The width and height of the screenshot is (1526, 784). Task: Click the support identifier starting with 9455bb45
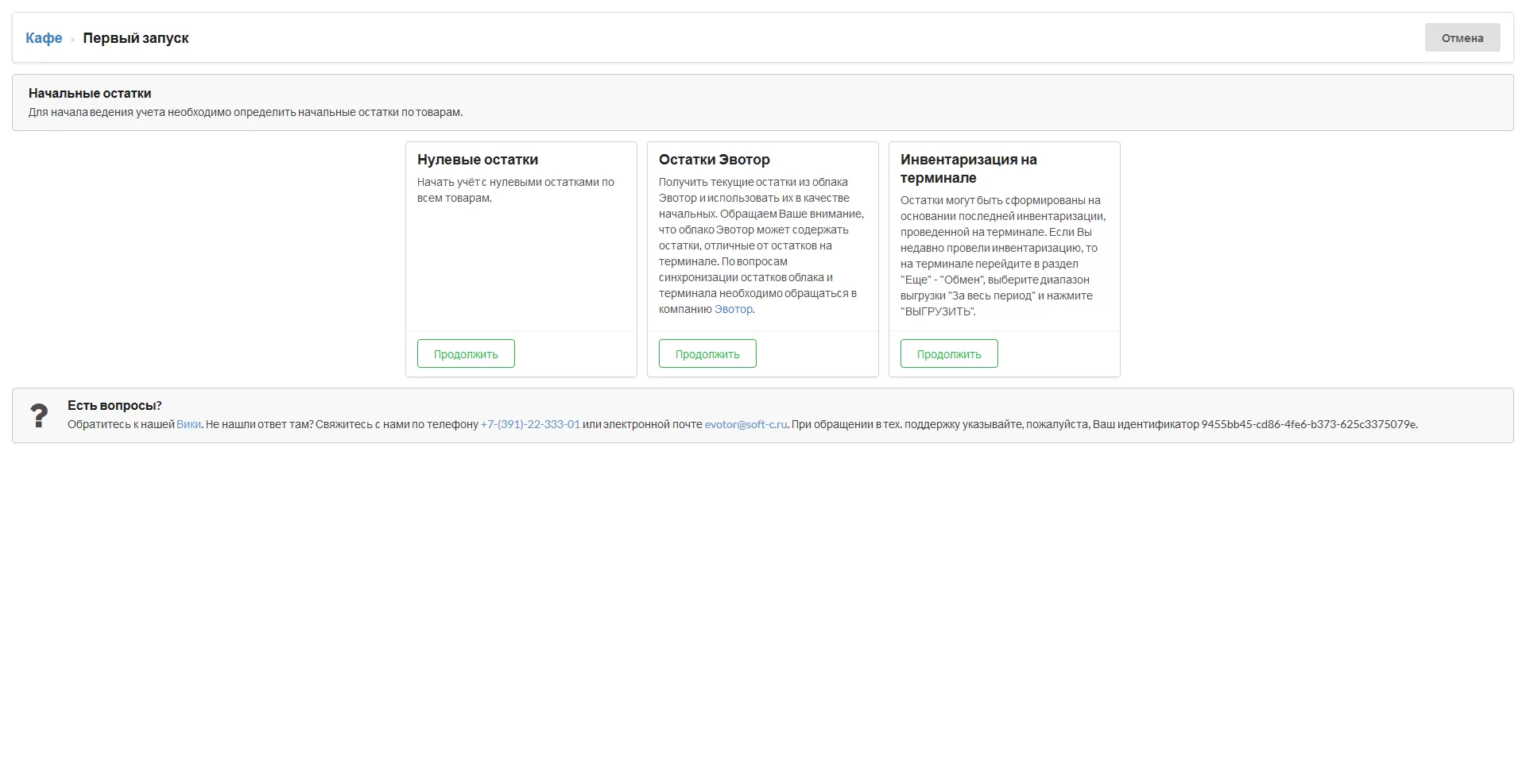pos(1308,425)
